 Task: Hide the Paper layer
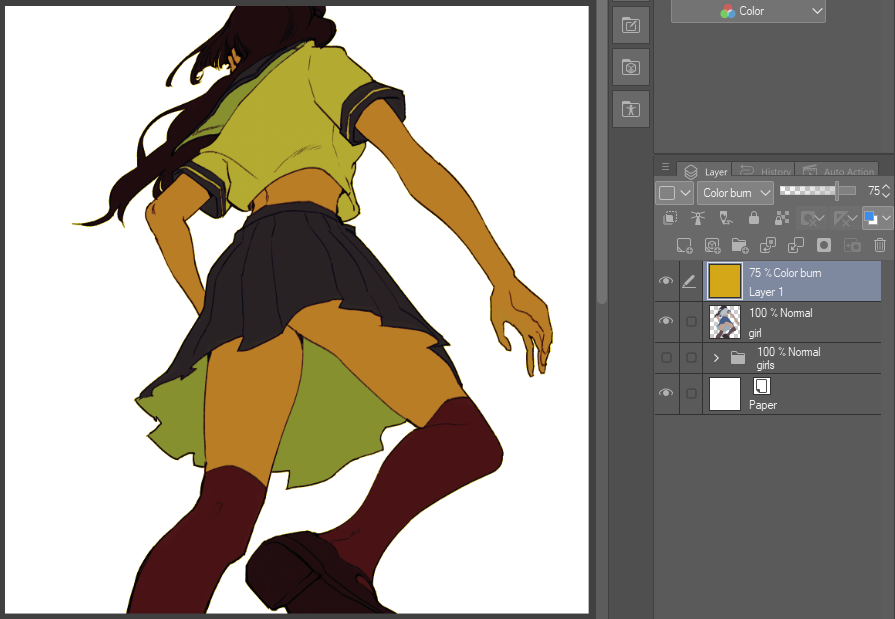point(666,394)
